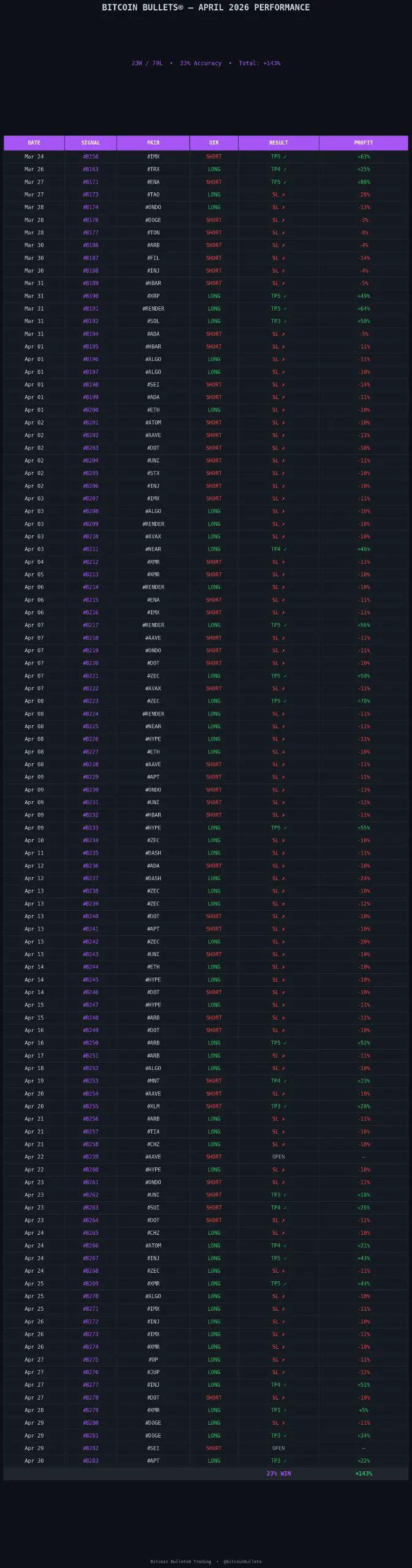The image size is (412, 1568).
Task: Click the DIR column header
Action: pos(214,143)
